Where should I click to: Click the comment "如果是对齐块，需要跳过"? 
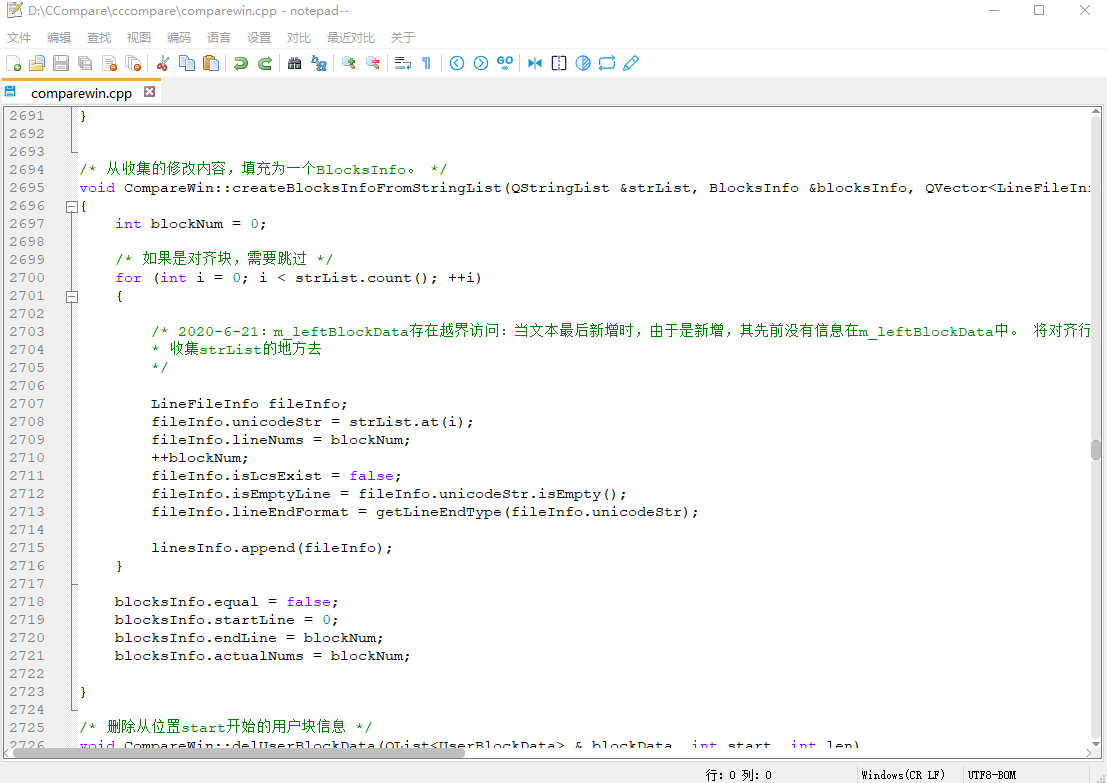click(225, 258)
